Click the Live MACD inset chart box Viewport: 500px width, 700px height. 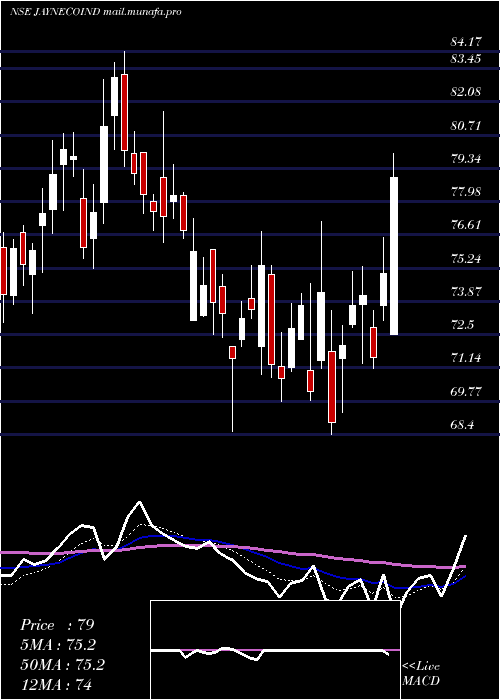(275, 650)
